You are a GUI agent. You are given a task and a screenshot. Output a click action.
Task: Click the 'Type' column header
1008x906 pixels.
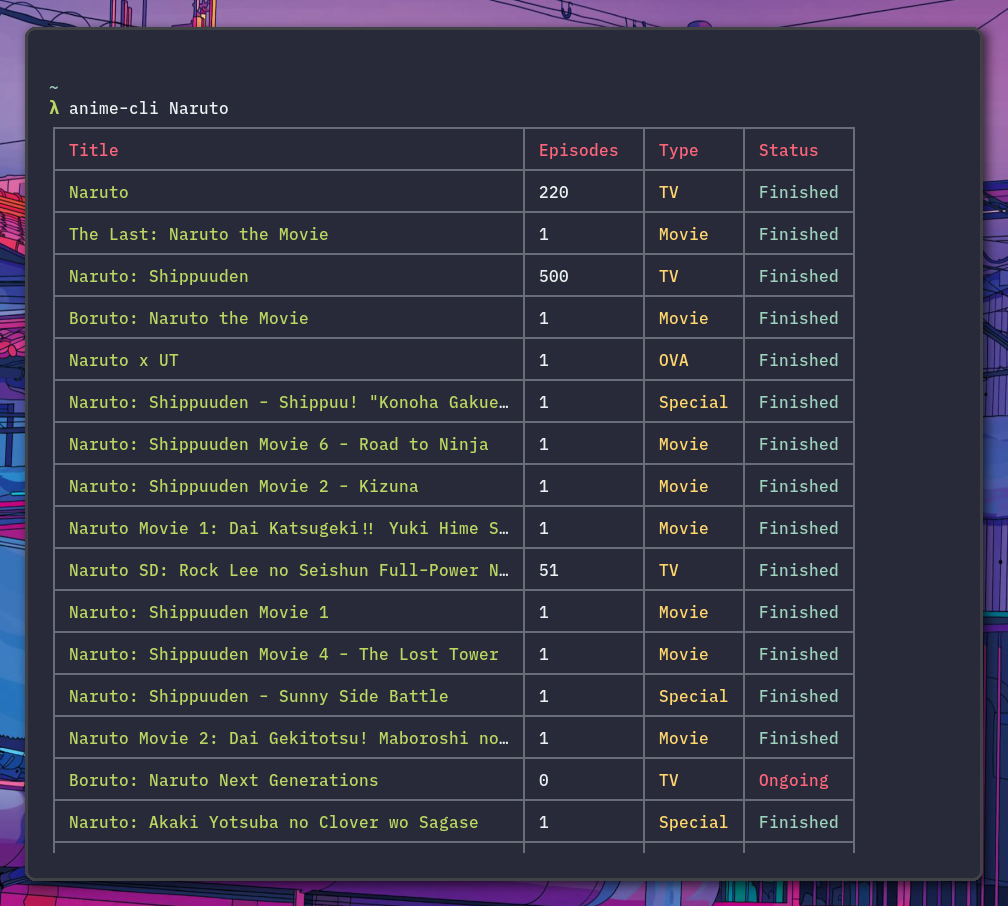point(678,150)
